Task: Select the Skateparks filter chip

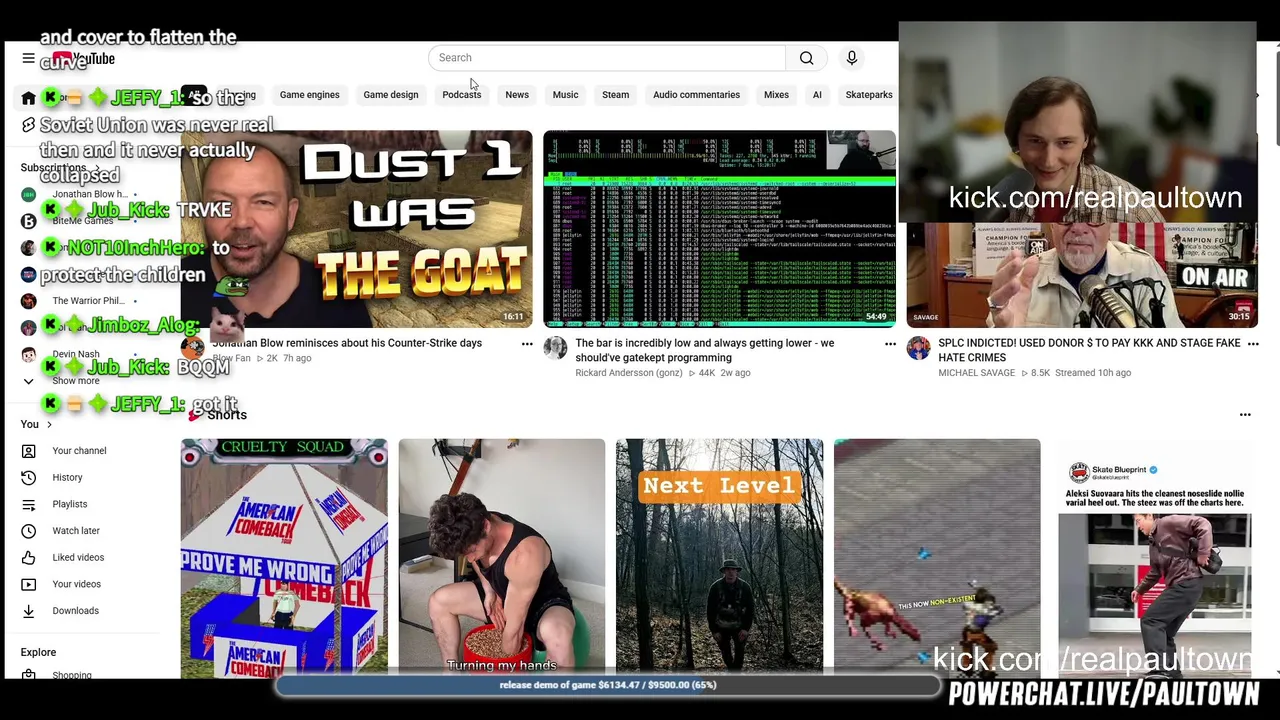Action: coord(868,95)
